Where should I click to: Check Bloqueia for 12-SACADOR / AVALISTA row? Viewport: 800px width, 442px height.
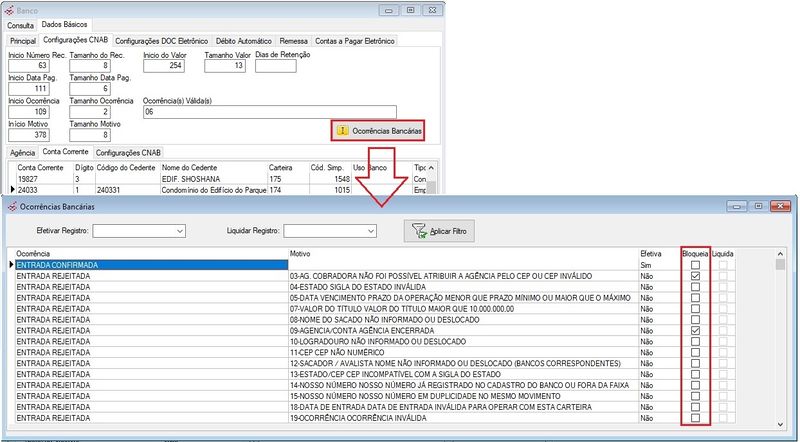click(695, 363)
